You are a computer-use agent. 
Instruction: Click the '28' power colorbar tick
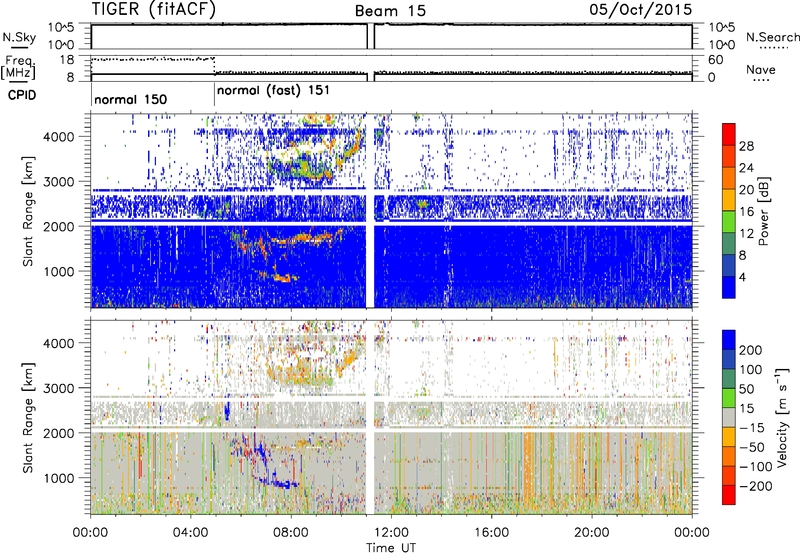pos(746,146)
